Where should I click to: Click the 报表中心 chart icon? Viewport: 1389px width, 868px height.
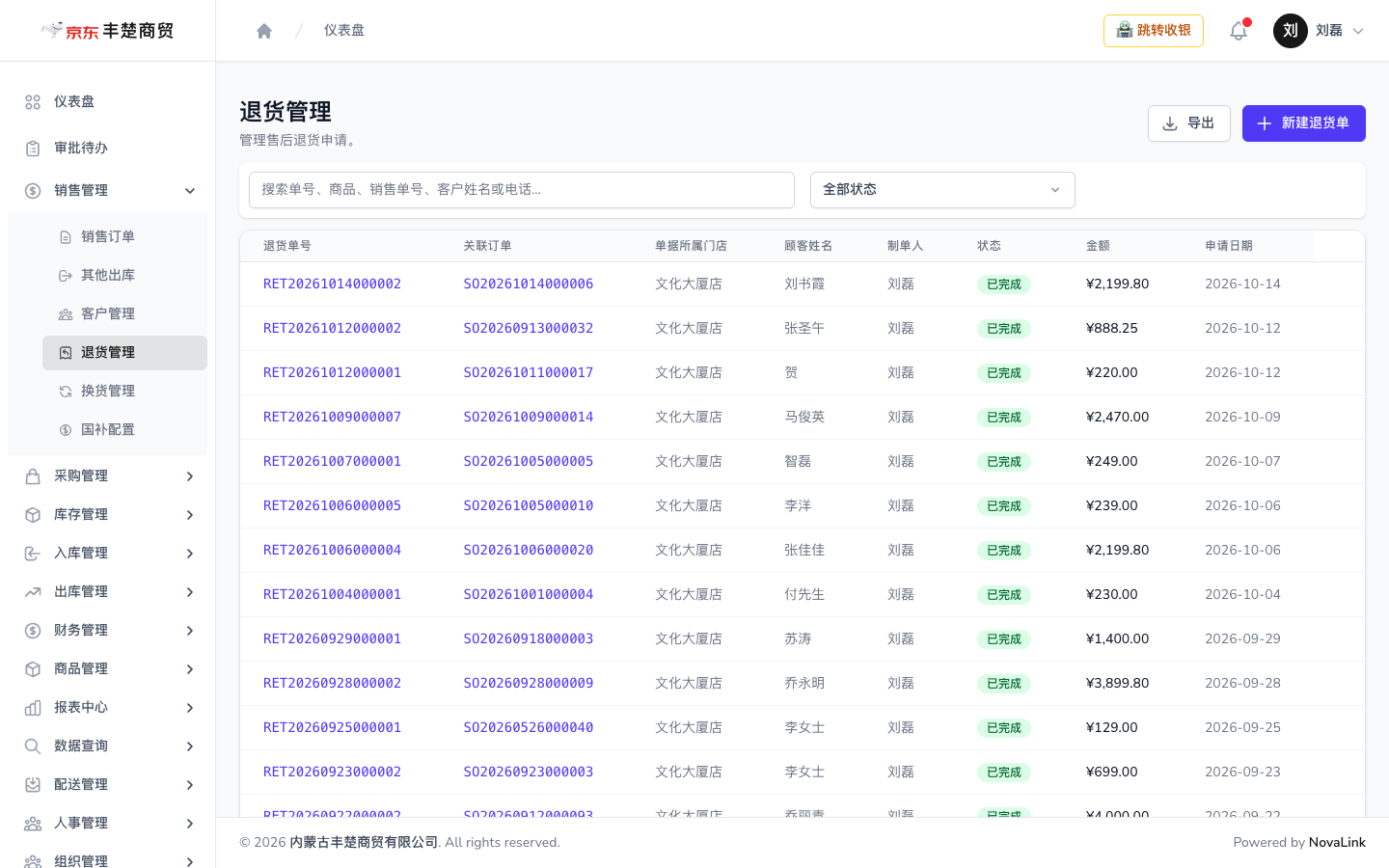click(x=33, y=708)
